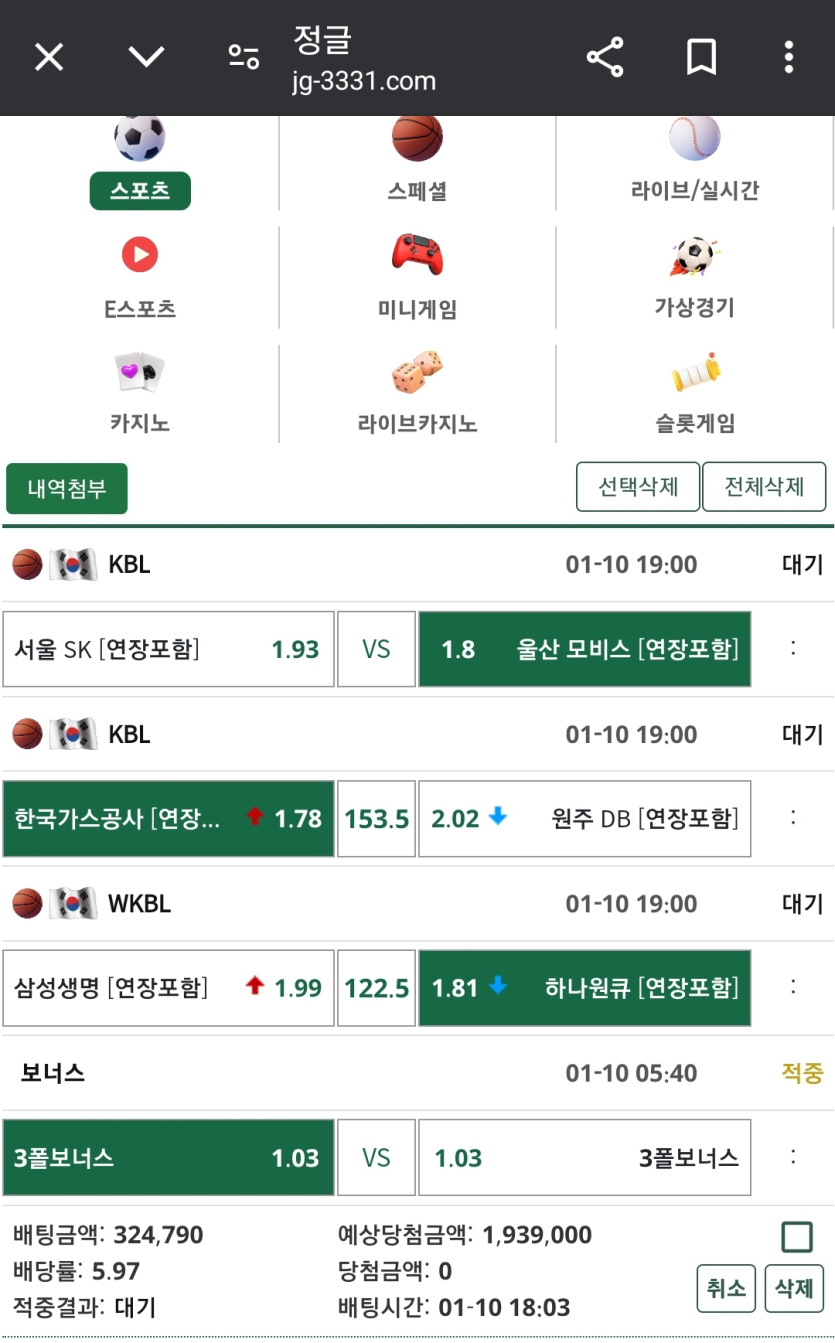Select 서울 SK odds 1.93

click(168, 649)
